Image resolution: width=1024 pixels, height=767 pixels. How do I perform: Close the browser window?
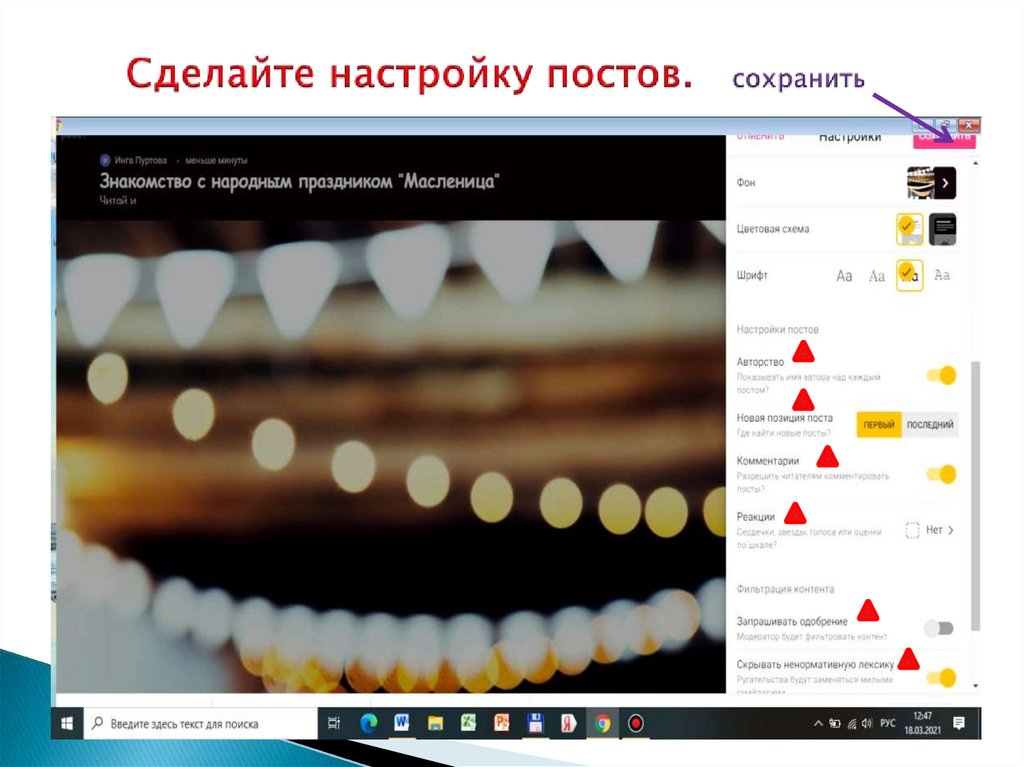coord(968,124)
